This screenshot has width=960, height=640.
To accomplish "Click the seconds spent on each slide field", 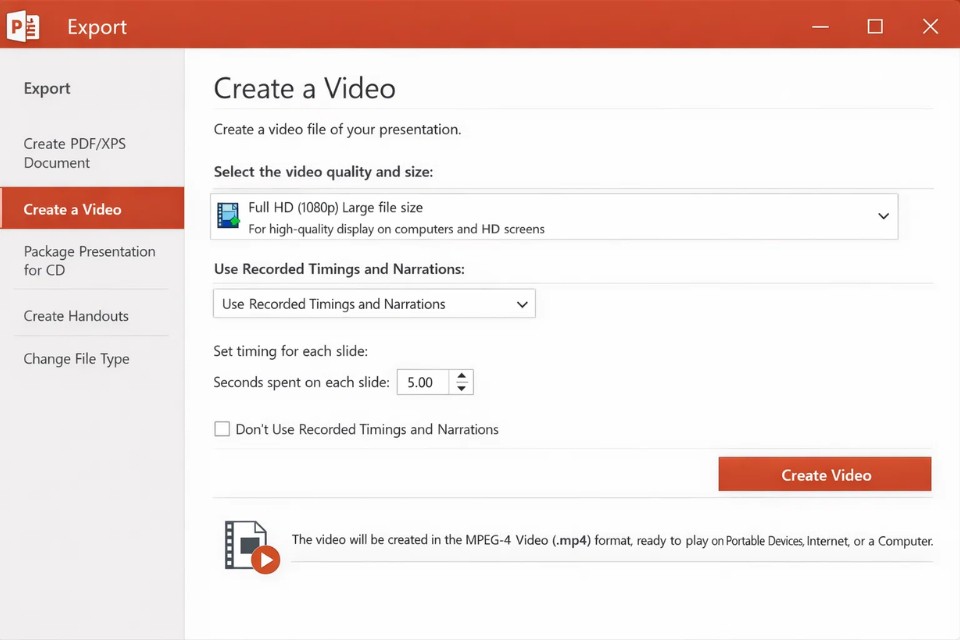I will click(423, 382).
